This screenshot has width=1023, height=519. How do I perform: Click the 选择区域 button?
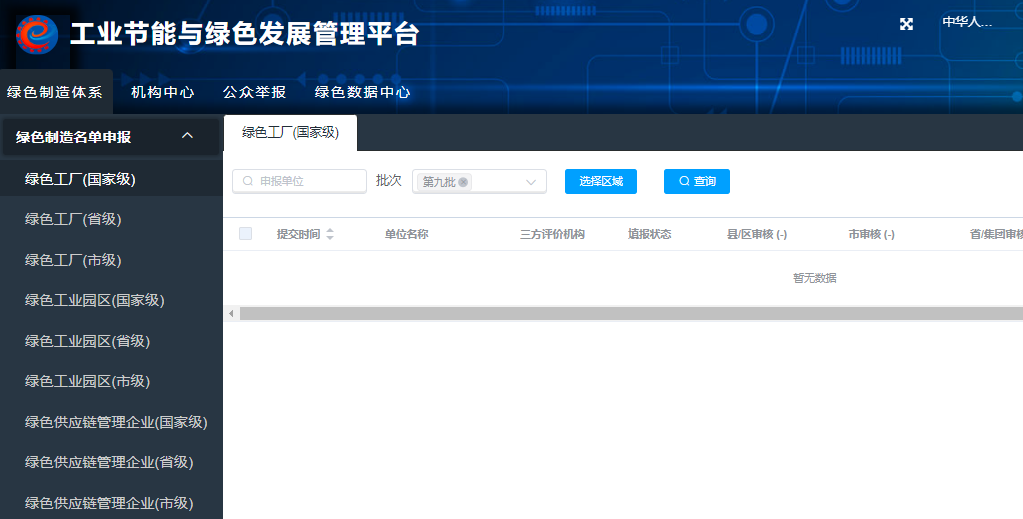coord(600,181)
